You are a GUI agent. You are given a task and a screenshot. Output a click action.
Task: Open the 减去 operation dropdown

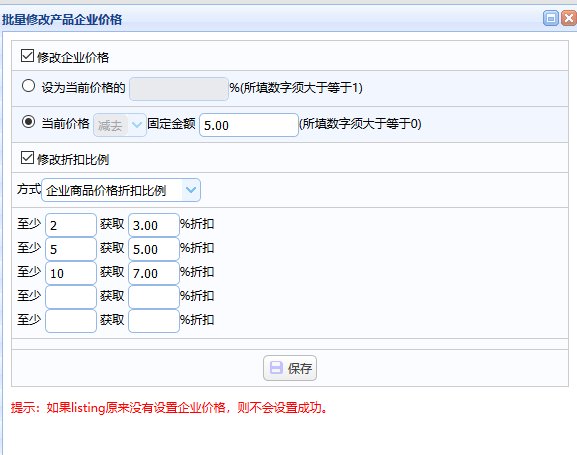click(120, 125)
